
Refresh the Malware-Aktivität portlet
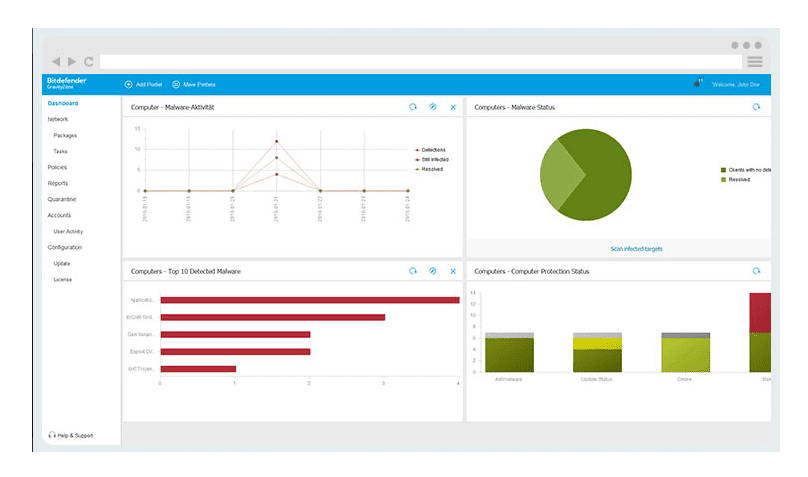413,107
